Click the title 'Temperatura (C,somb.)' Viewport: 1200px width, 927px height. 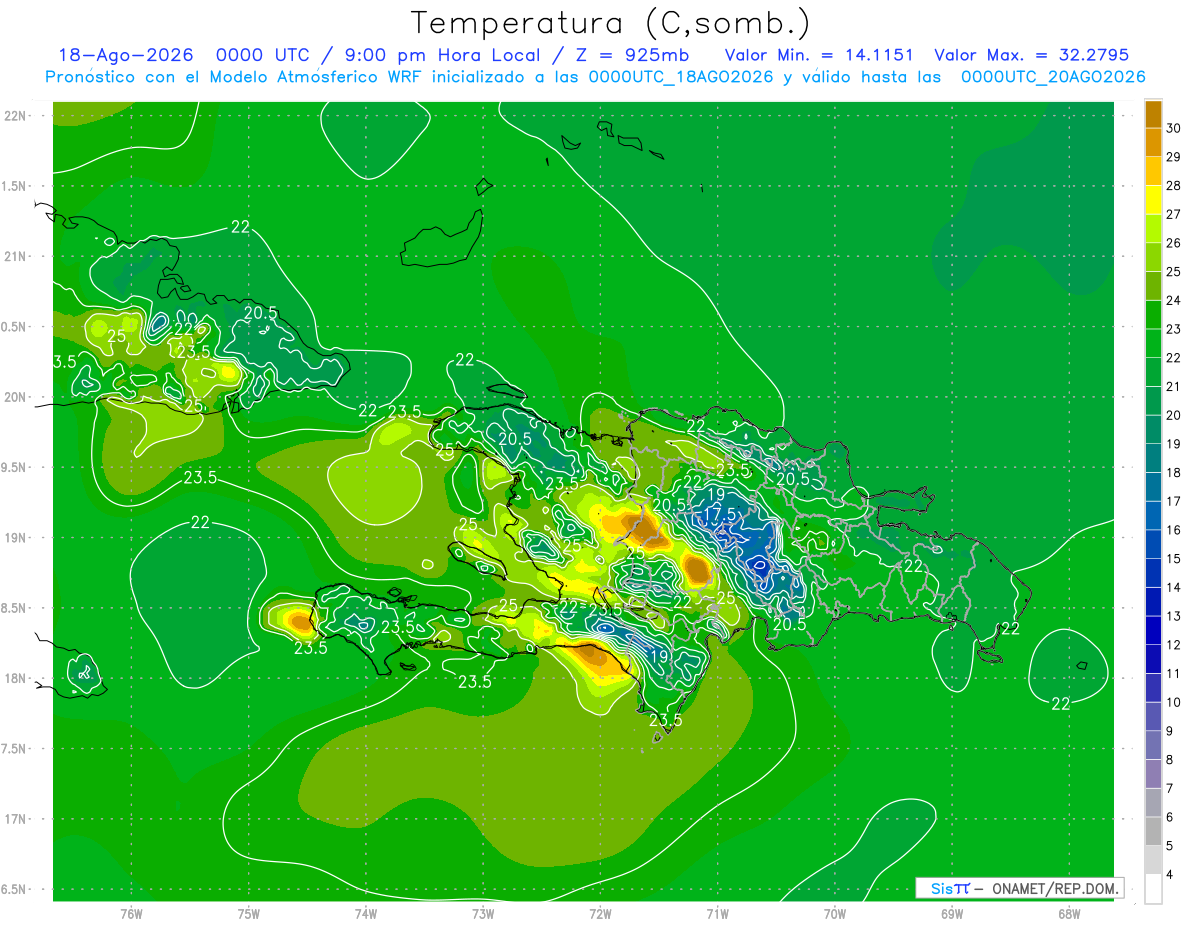pyautogui.click(x=610, y=23)
